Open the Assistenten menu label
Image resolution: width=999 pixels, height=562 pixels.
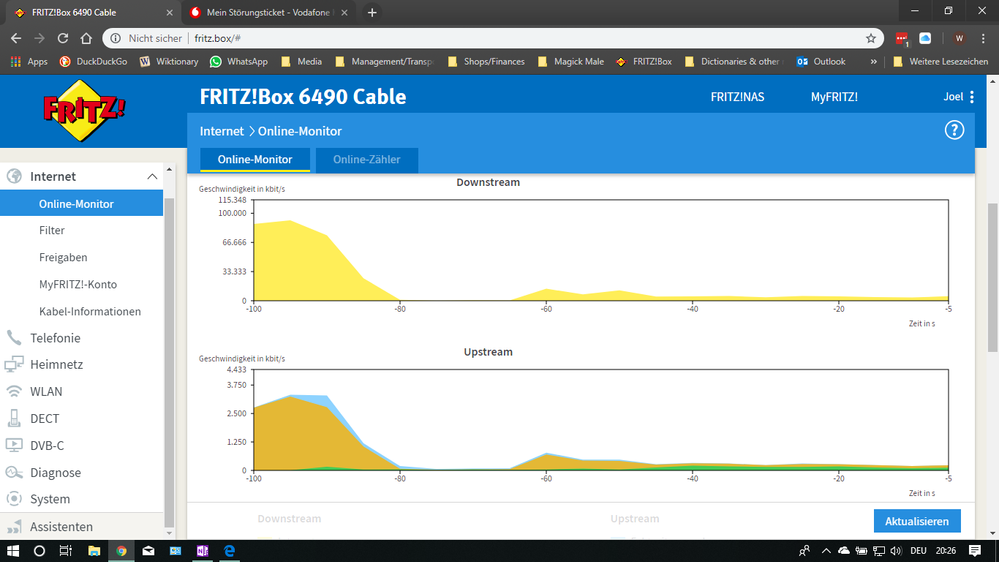pos(61,526)
